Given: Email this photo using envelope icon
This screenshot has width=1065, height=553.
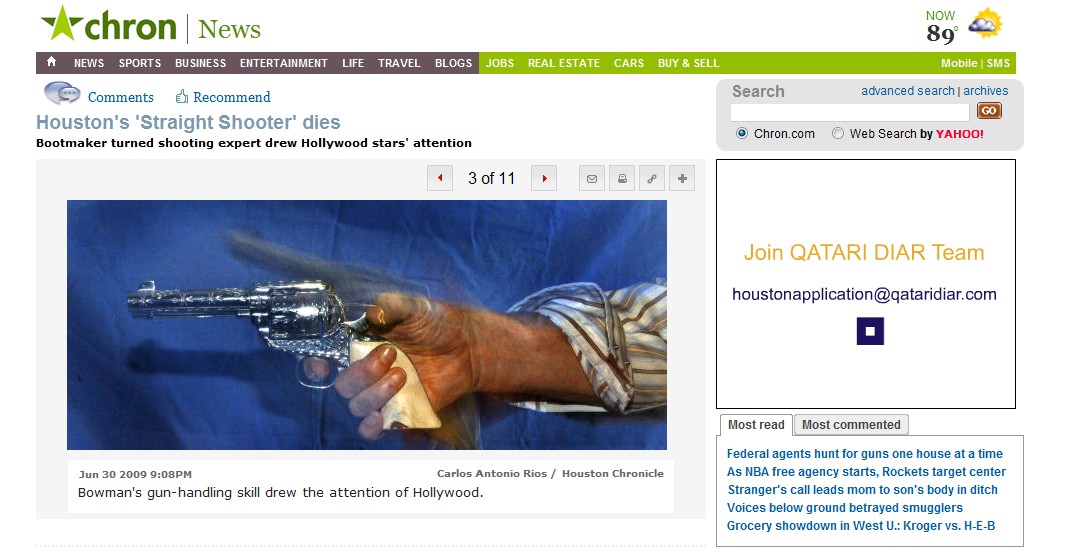Looking at the screenshot, I should point(592,179).
